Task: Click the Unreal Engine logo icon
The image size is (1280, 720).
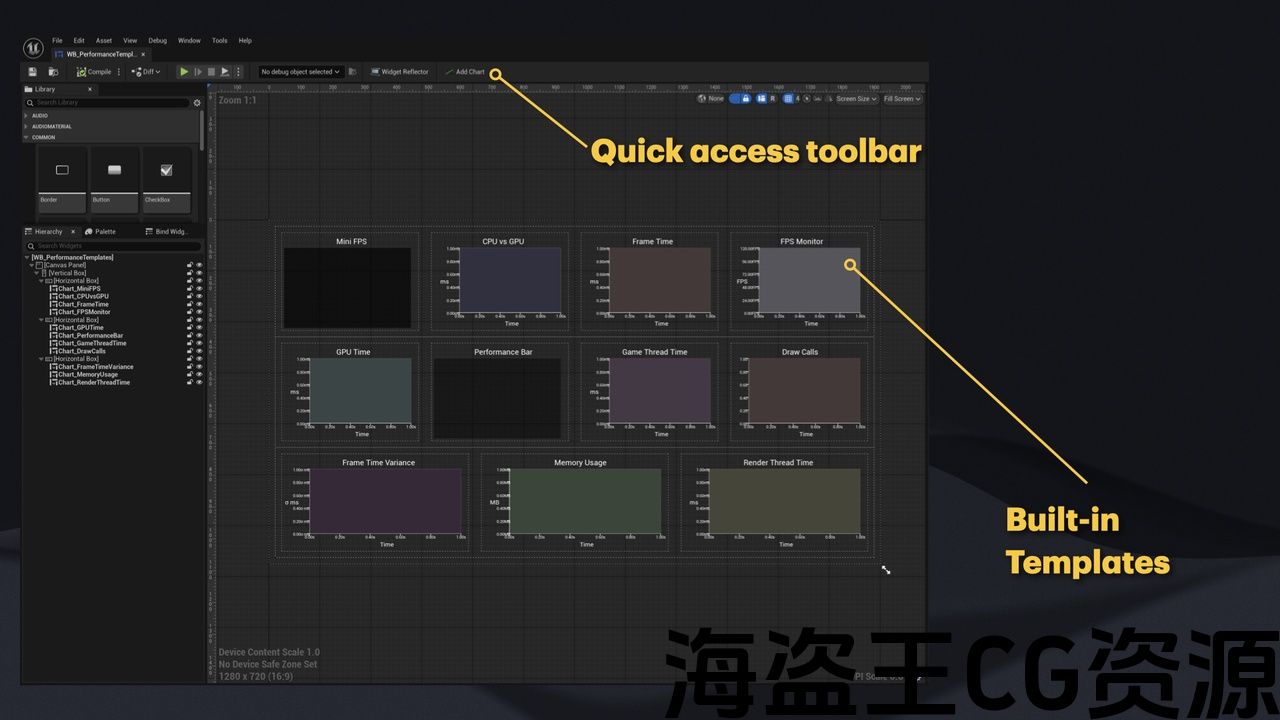Action: click(33, 48)
